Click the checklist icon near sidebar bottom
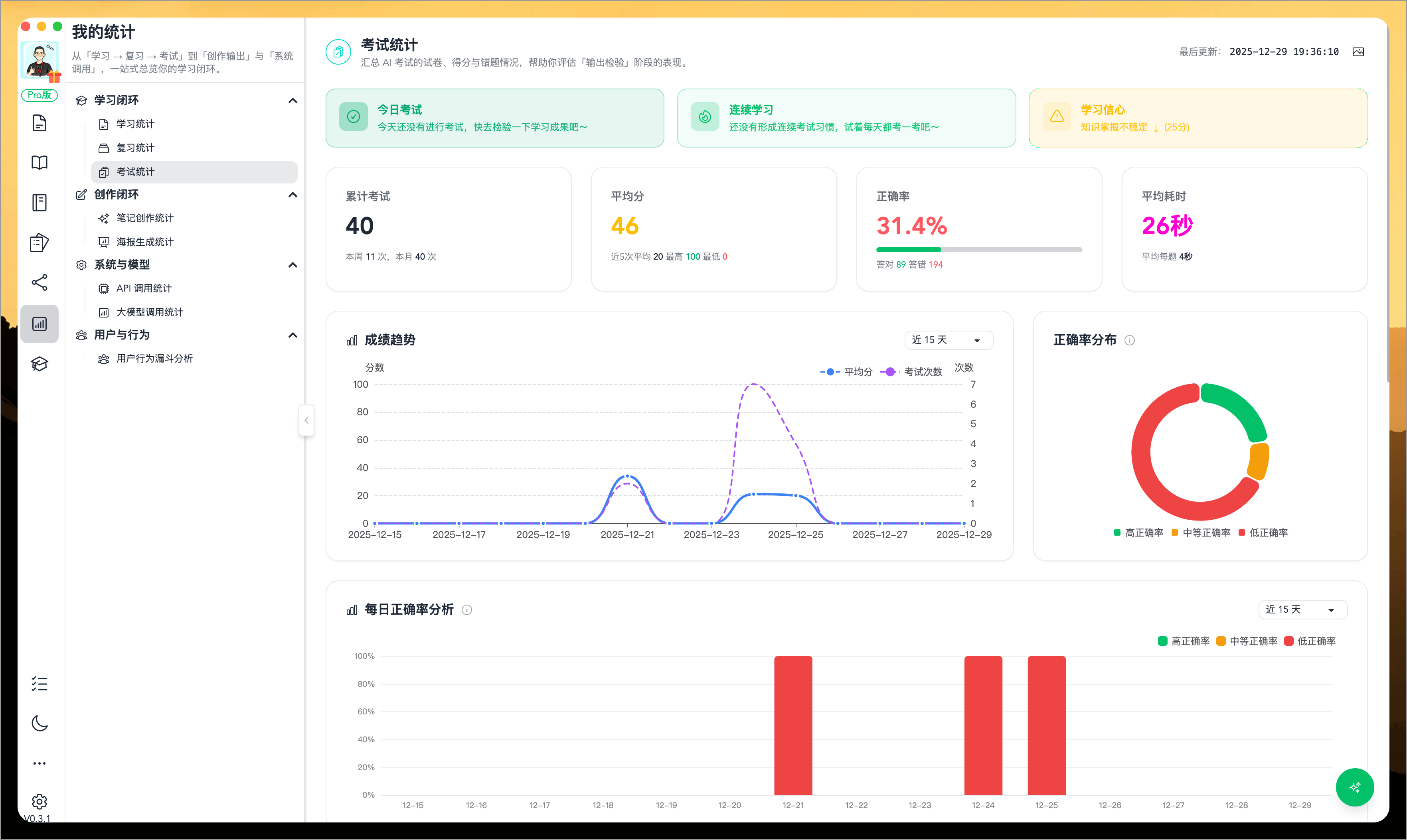The image size is (1407, 840). pyautogui.click(x=39, y=684)
